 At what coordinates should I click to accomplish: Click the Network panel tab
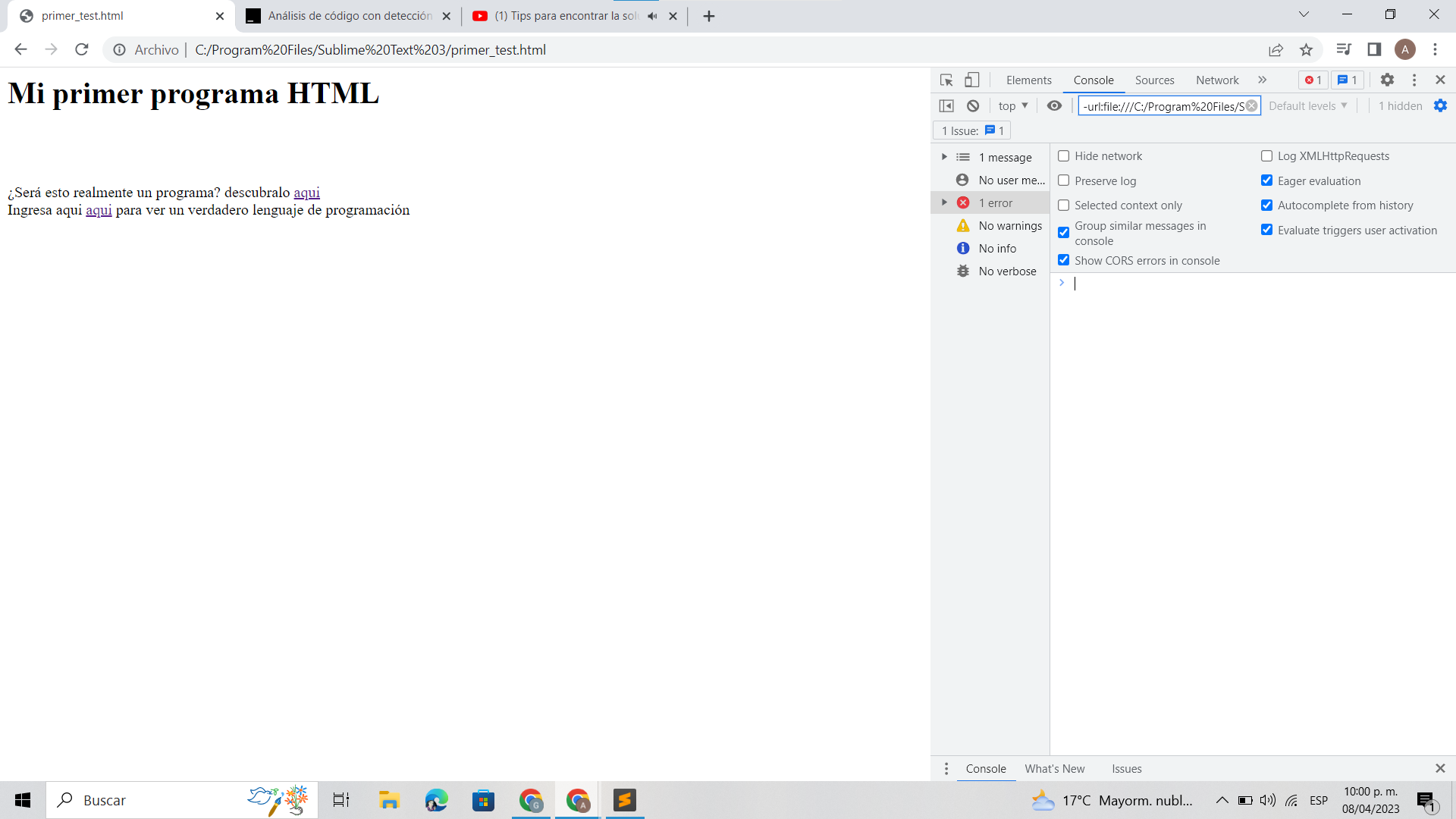tap(1218, 80)
